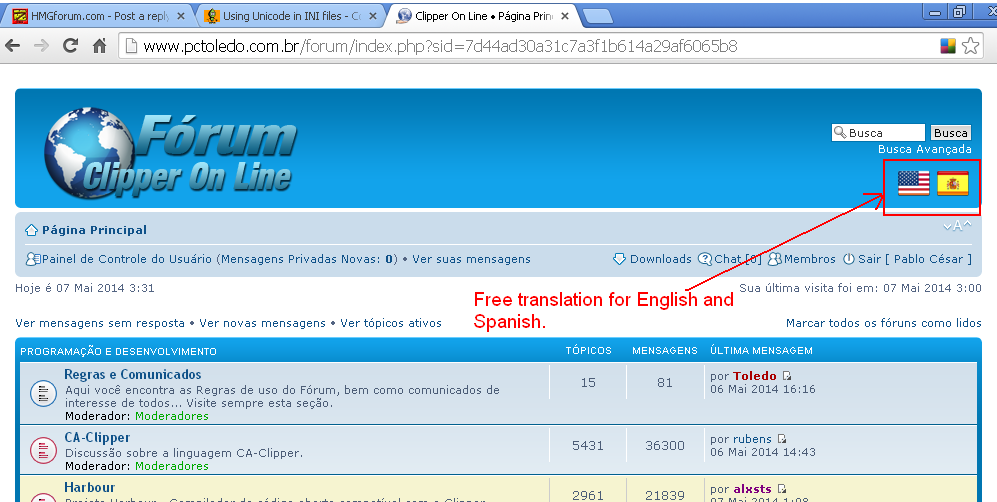
Task: Click the Fórum Clipper On Line logo
Action: tap(170, 155)
